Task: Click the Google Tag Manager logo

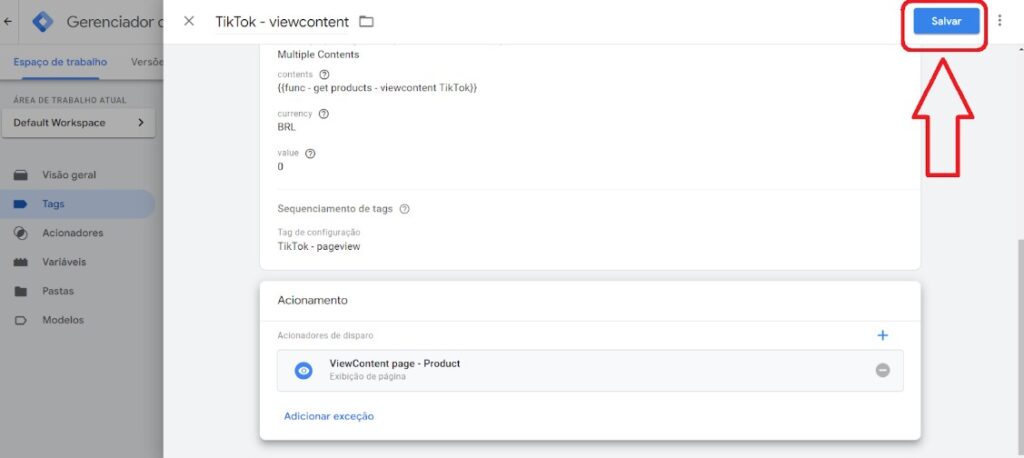Action: pos(43,21)
